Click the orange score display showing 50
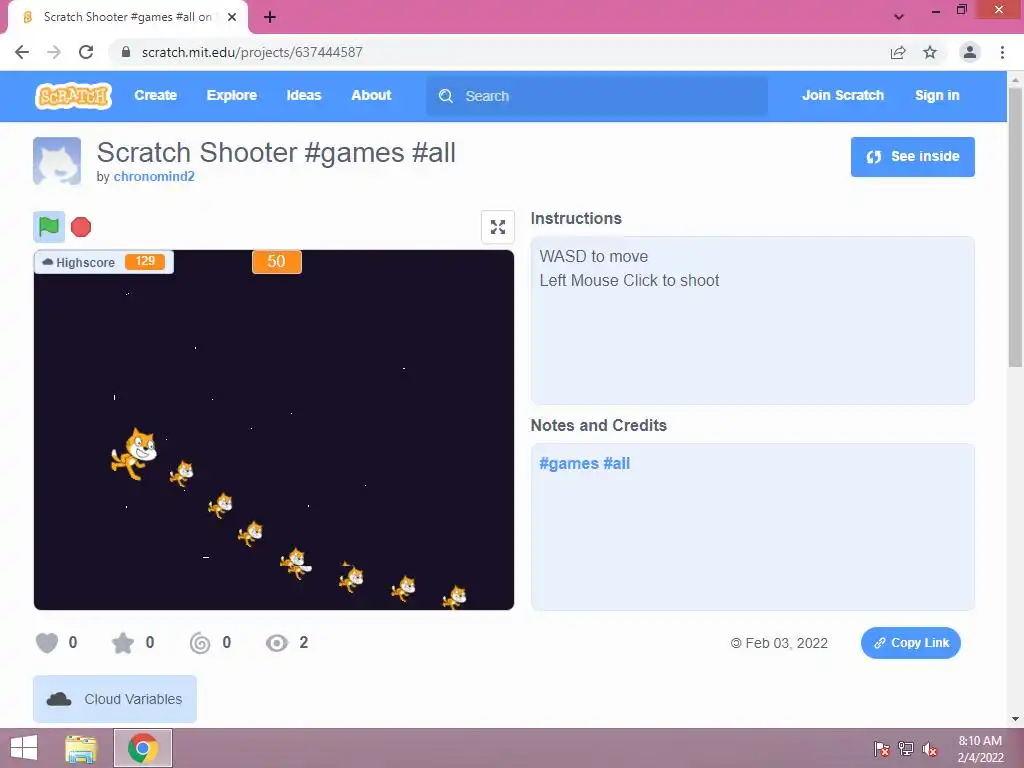This screenshot has height=768, width=1024. pos(277,262)
